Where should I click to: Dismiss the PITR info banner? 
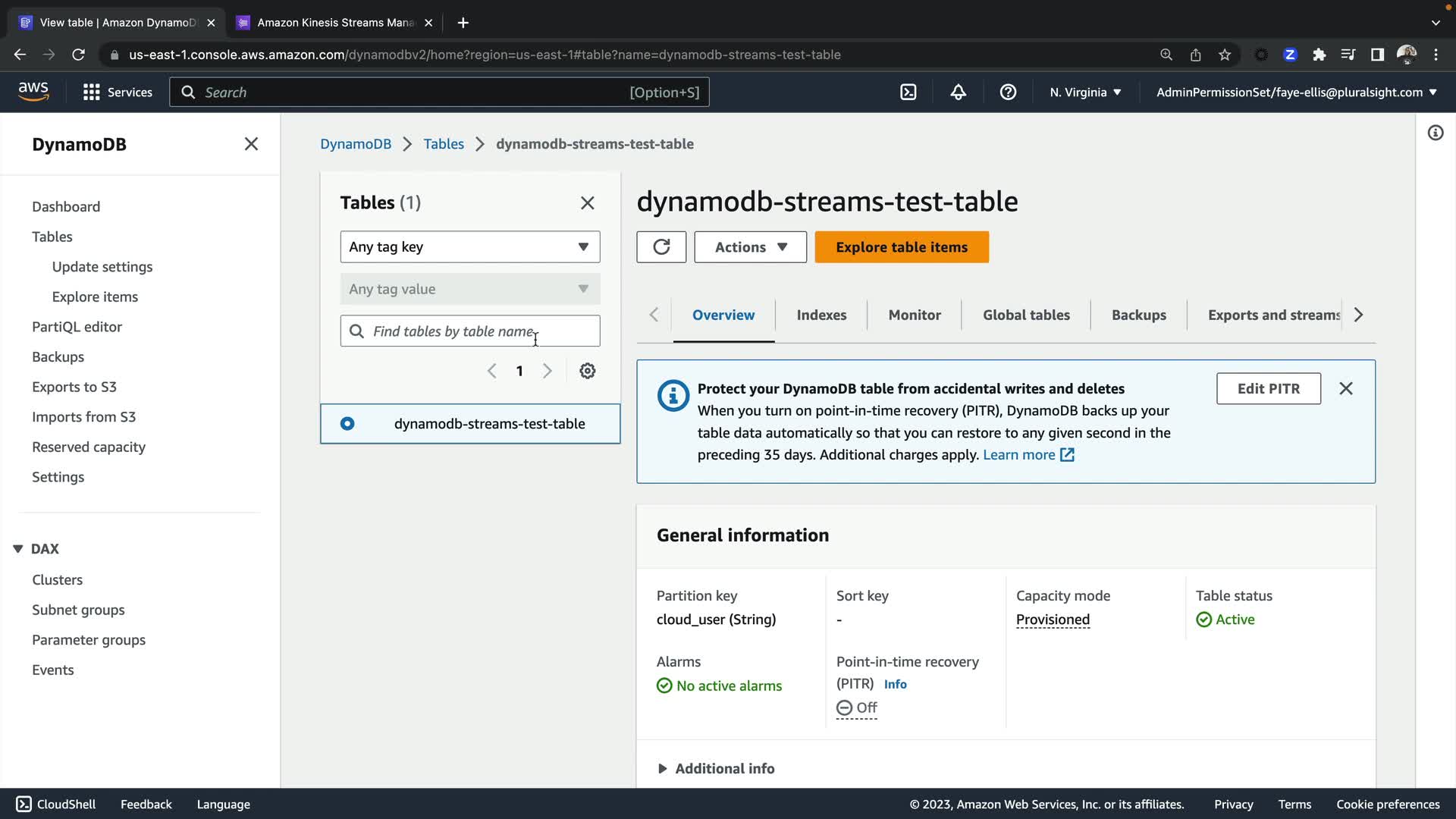pos(1345,388)
